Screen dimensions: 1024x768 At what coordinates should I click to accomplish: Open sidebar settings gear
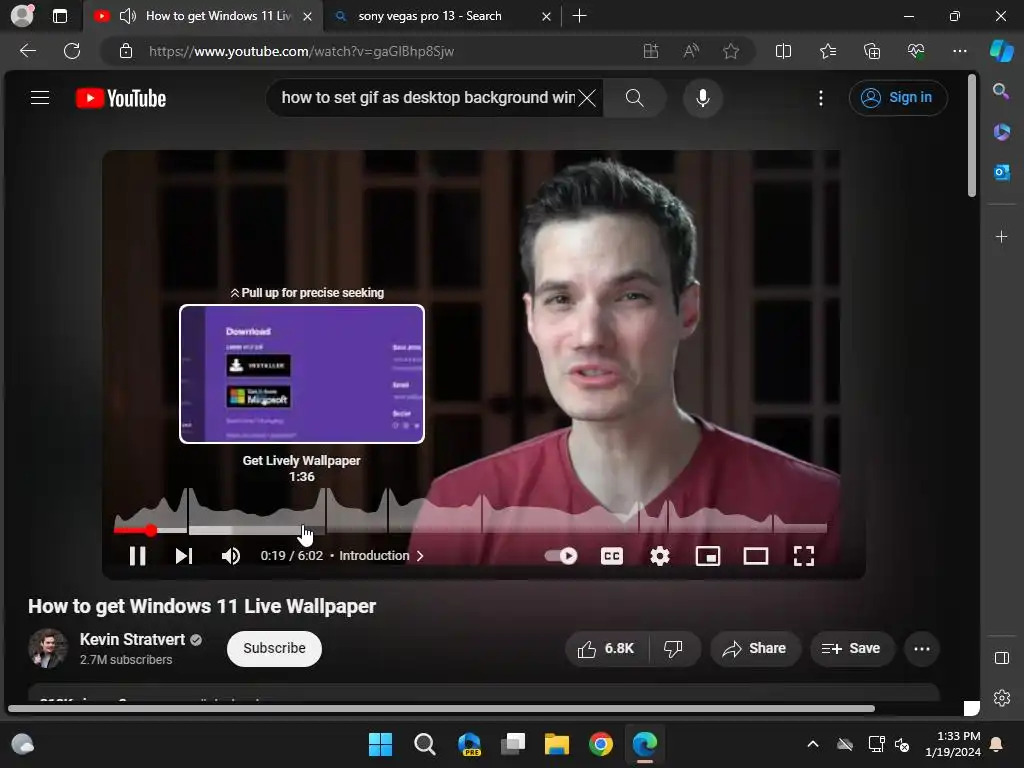[1001, 697]
